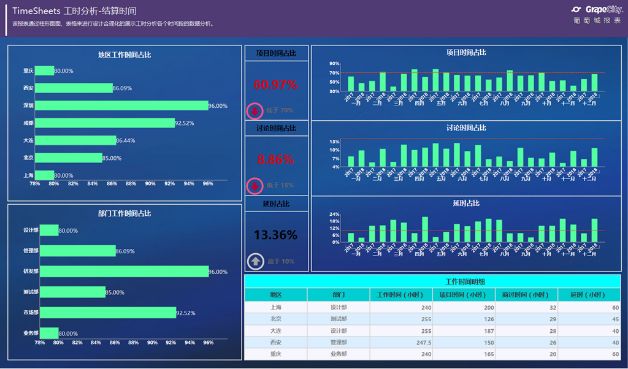
Task: Select the 32 discussion hours cell in 上海 row
Action: coord(527,307)
